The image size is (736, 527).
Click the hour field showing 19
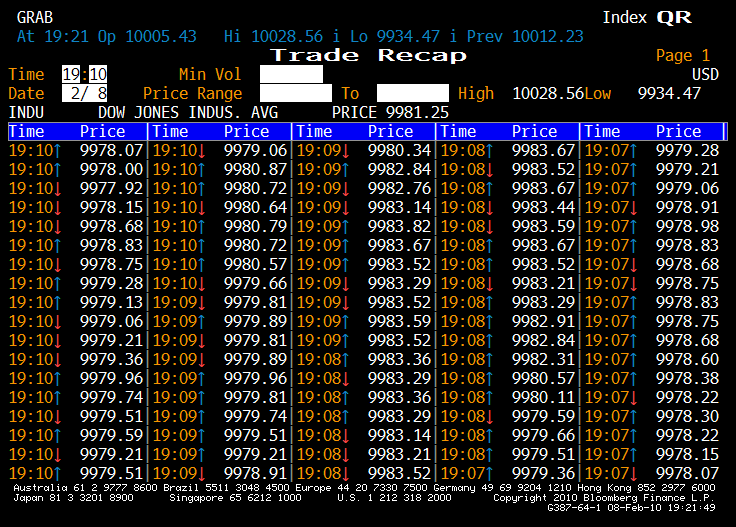pyautogui.click(x=71, y=74)
